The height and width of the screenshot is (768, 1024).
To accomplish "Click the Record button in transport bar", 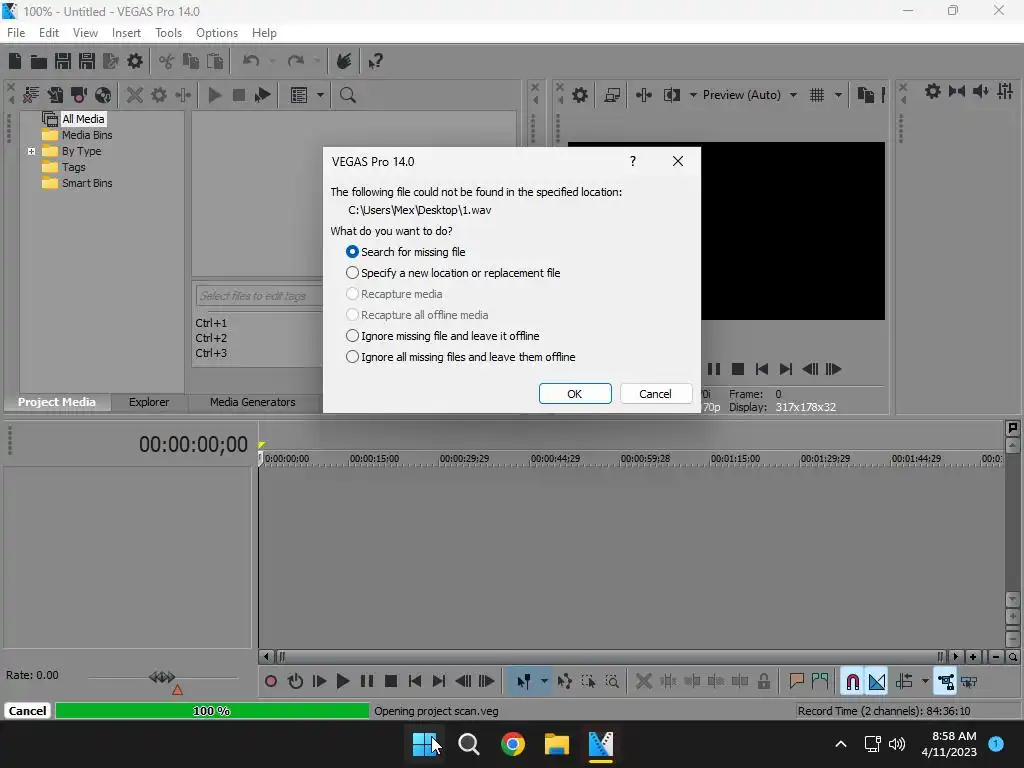I will pyautogui.click(x=271, y=682).
